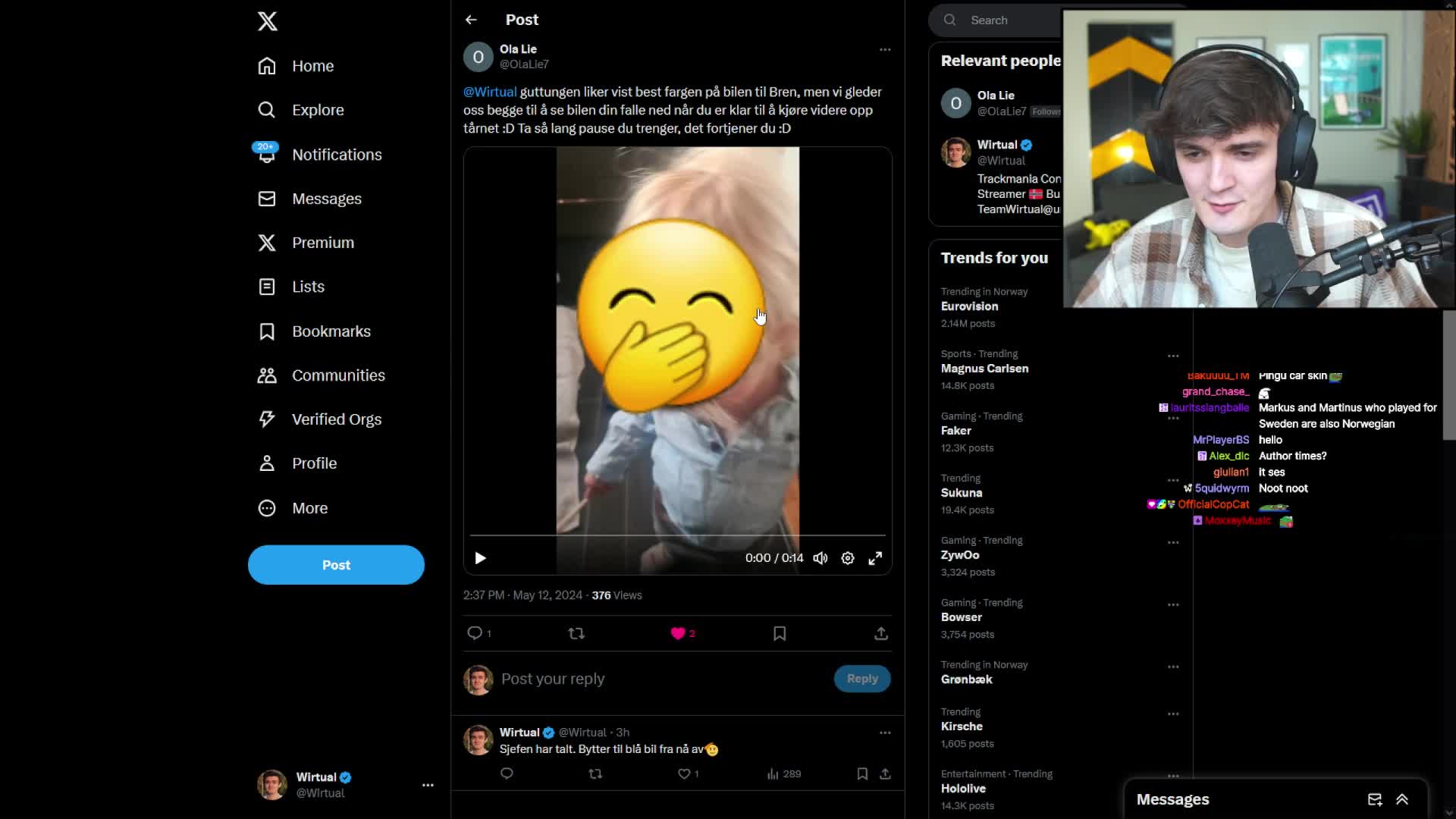Open Ola Lie author name on post
The image size is (1456, 819).
[x=518, y=49]
